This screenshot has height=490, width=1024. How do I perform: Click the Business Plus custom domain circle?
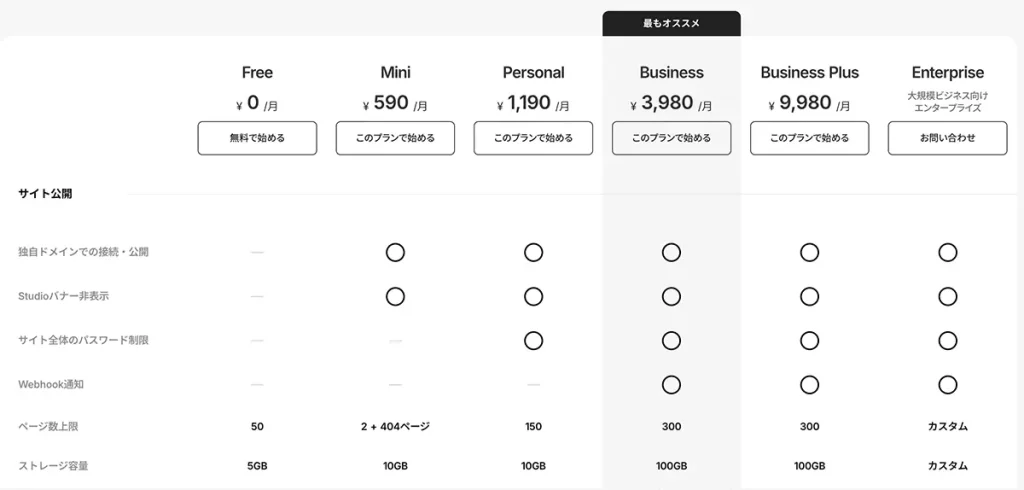pos(809,252)
